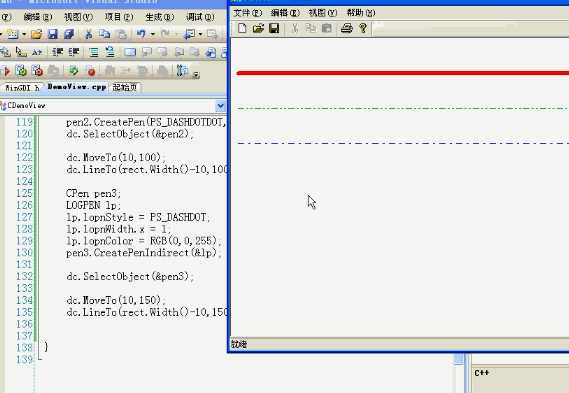Click red Breakpoints icon in debug toolbar
Image resolution: width=569 pixels, height=393 pixels.
(x=91, y=71)
